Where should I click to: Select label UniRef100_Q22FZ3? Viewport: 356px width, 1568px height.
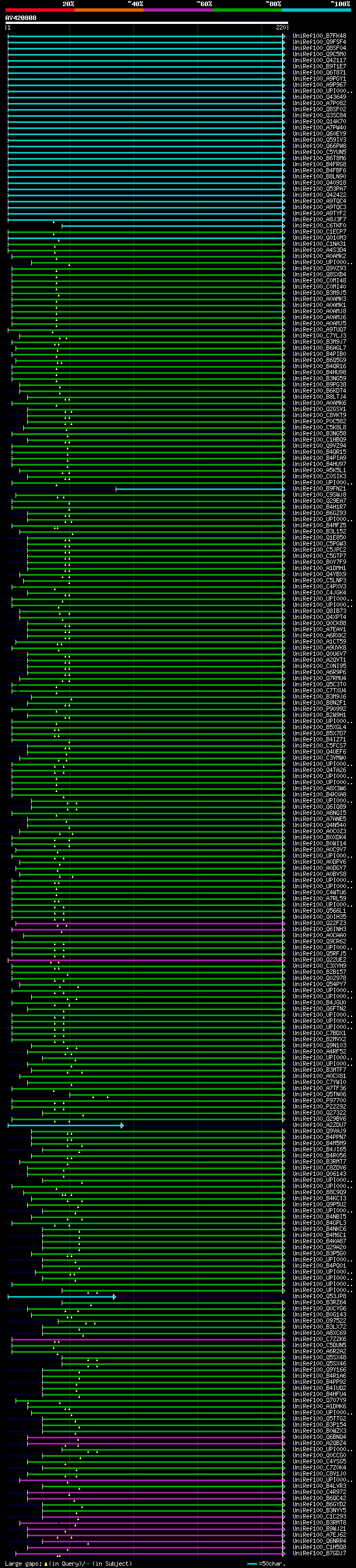pos(319,923)
